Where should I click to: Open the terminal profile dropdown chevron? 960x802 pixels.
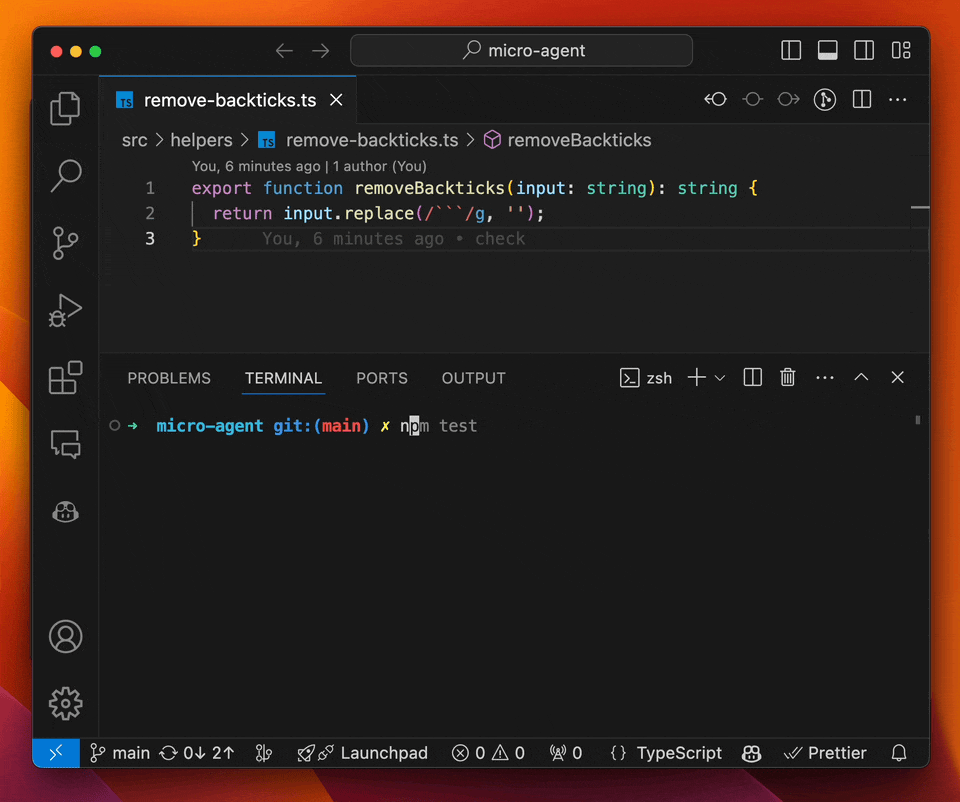tap(720, 377)
